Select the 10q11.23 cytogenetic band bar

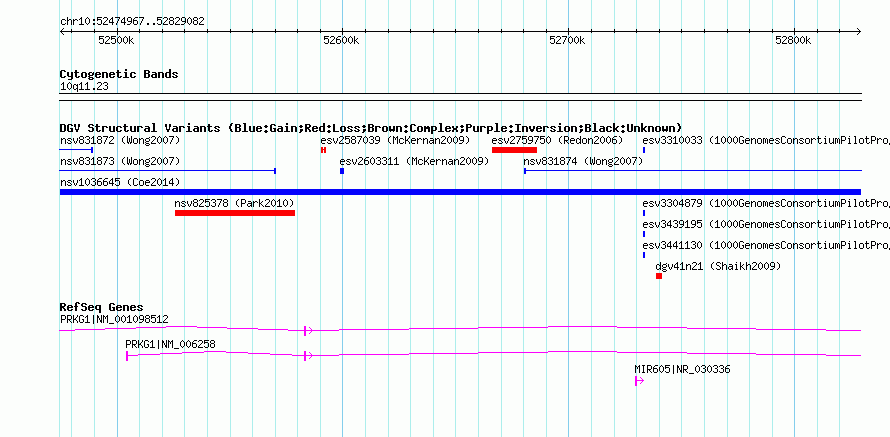point(460,97)
